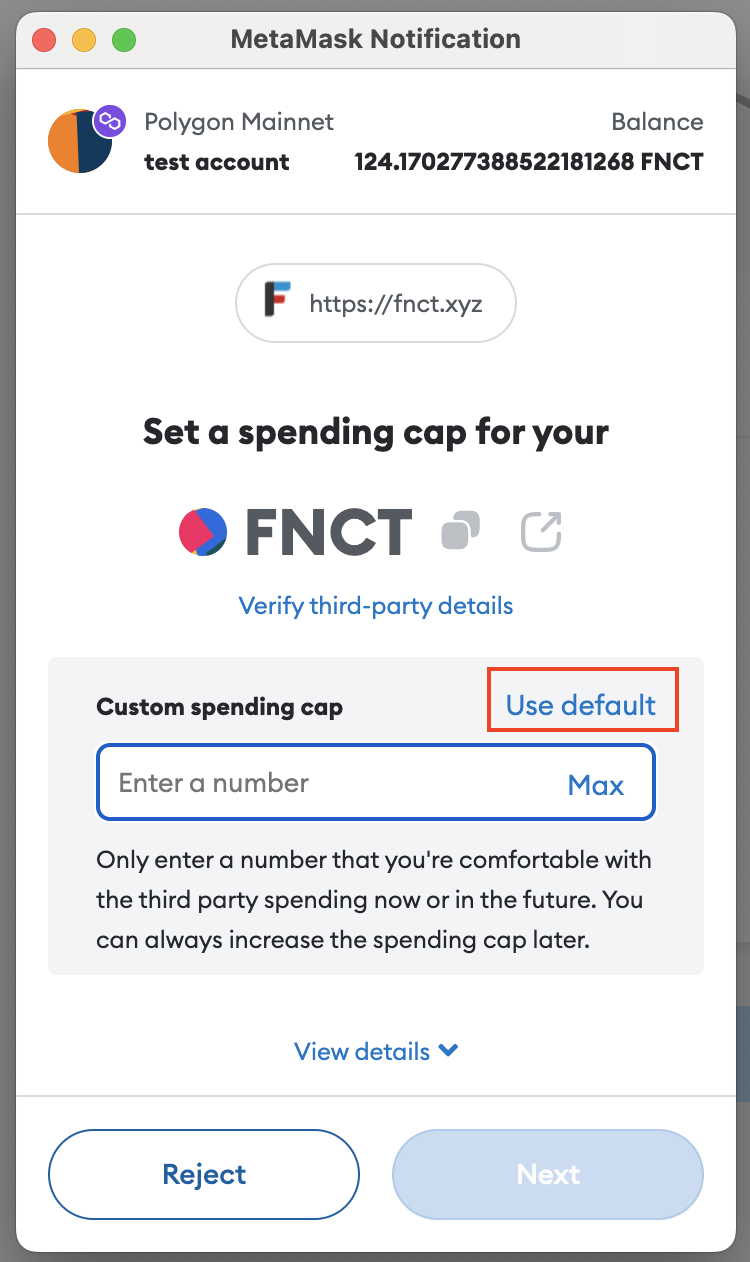This screenshot has height=1262, width=750.
Task: Click the FNCT token logo
Action: pyautogui.click(x=203, y=532)
